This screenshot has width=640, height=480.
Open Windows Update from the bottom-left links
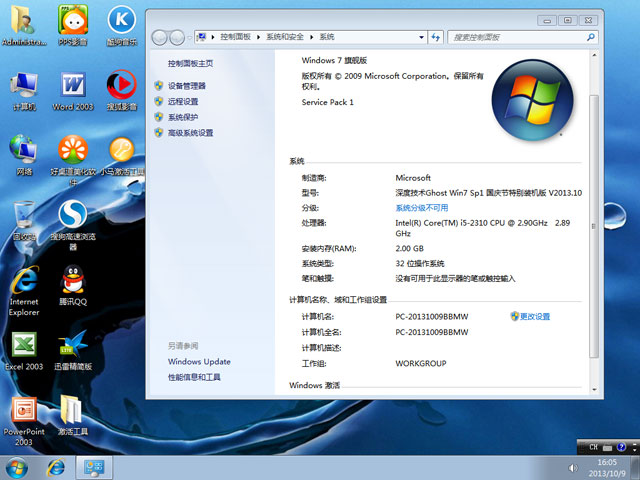(x=199, y=362)
